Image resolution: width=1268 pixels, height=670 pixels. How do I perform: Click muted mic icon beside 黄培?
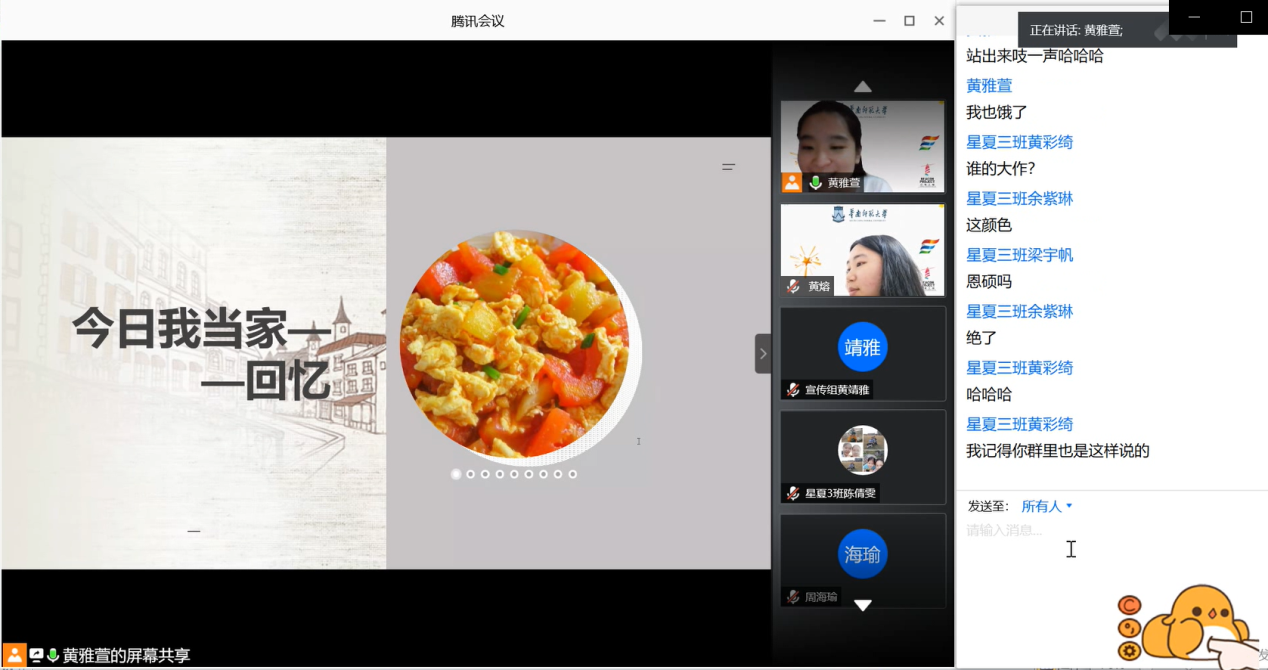(793, 286)
